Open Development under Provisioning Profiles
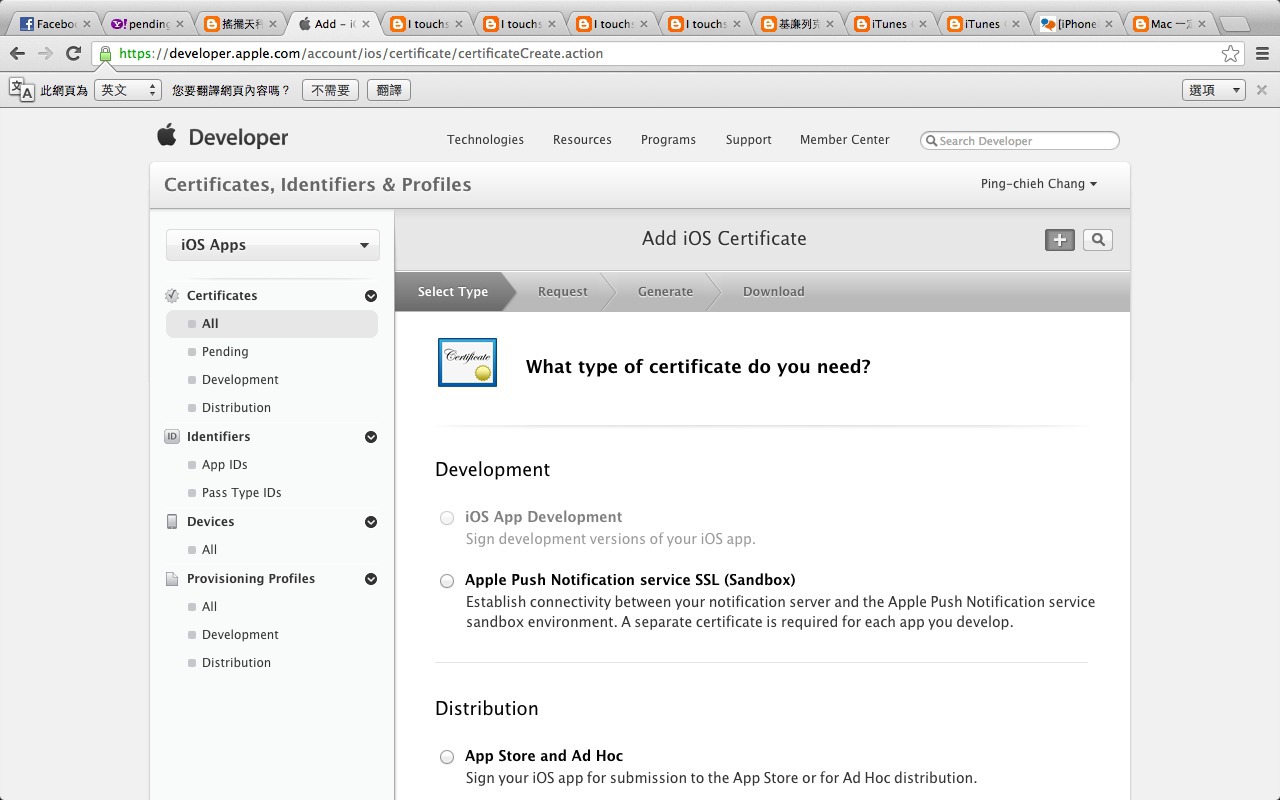This screenshot has height=800, width=1280. pos(240,635)
